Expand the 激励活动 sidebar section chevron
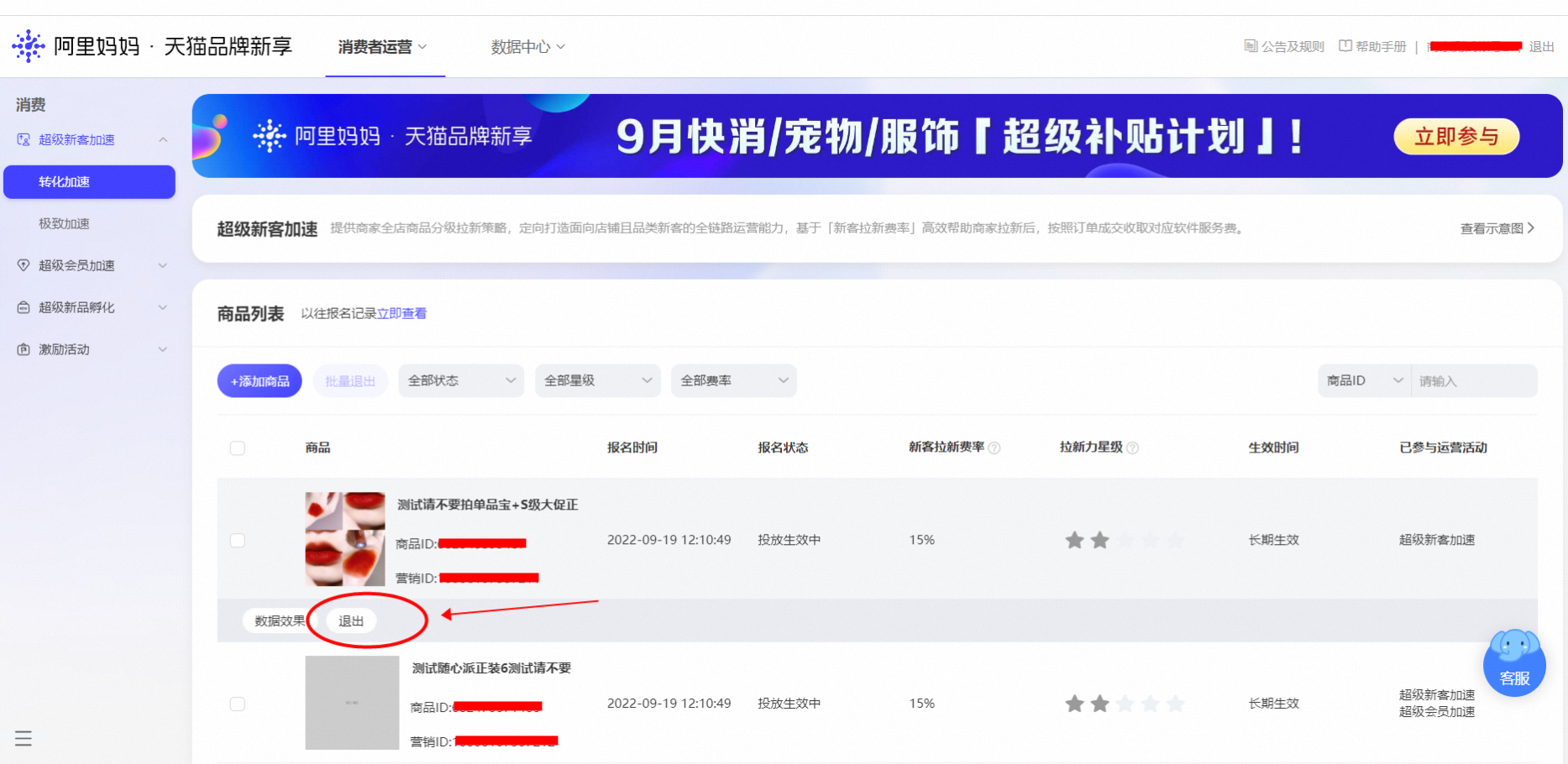The width and height of the screenshot is (1568, 764). pyautogui.click(x=163, y=349)
